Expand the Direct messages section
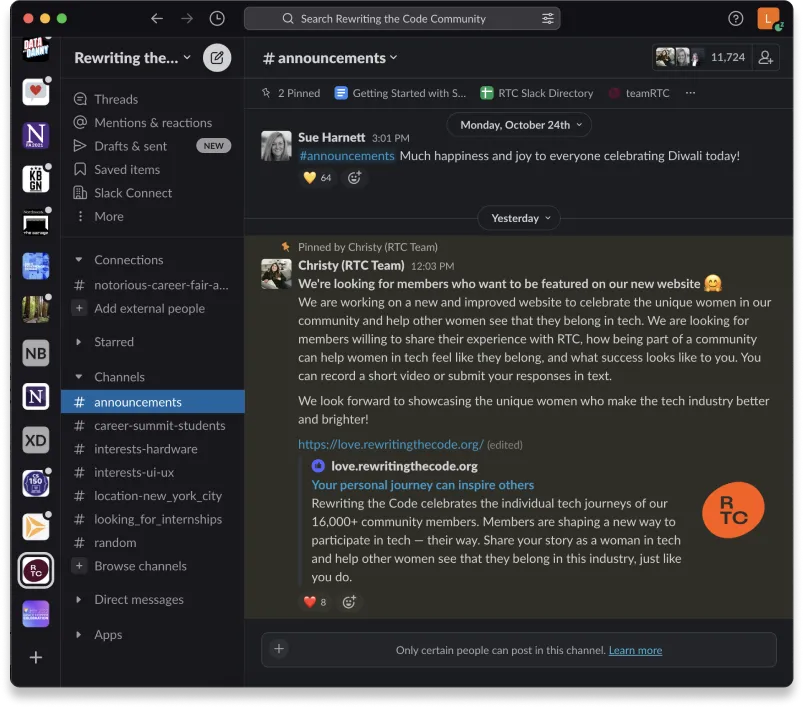 78,599
